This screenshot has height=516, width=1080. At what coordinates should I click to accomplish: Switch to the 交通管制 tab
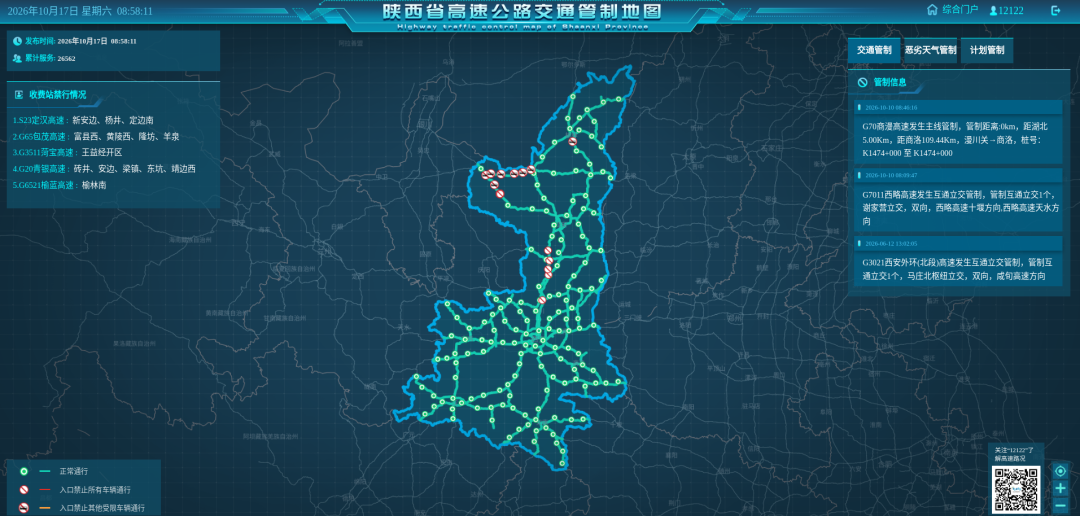click(x=874, y=50)
